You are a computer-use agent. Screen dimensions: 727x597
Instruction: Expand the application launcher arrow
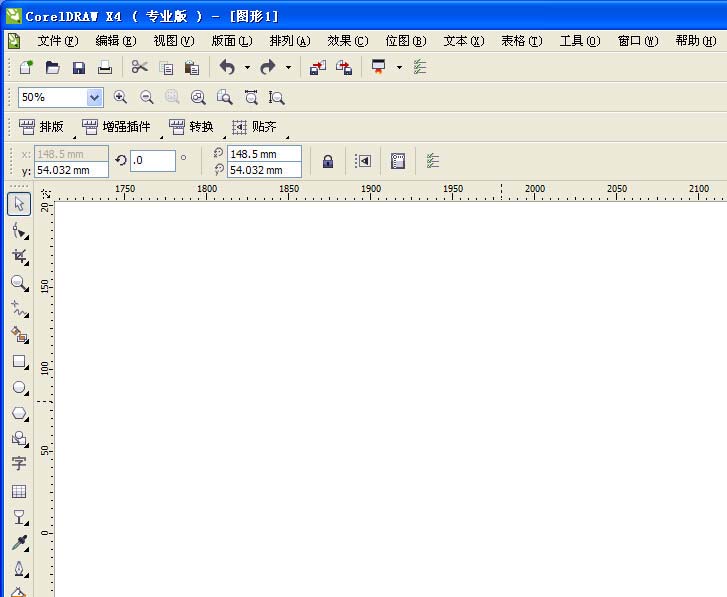399,68
